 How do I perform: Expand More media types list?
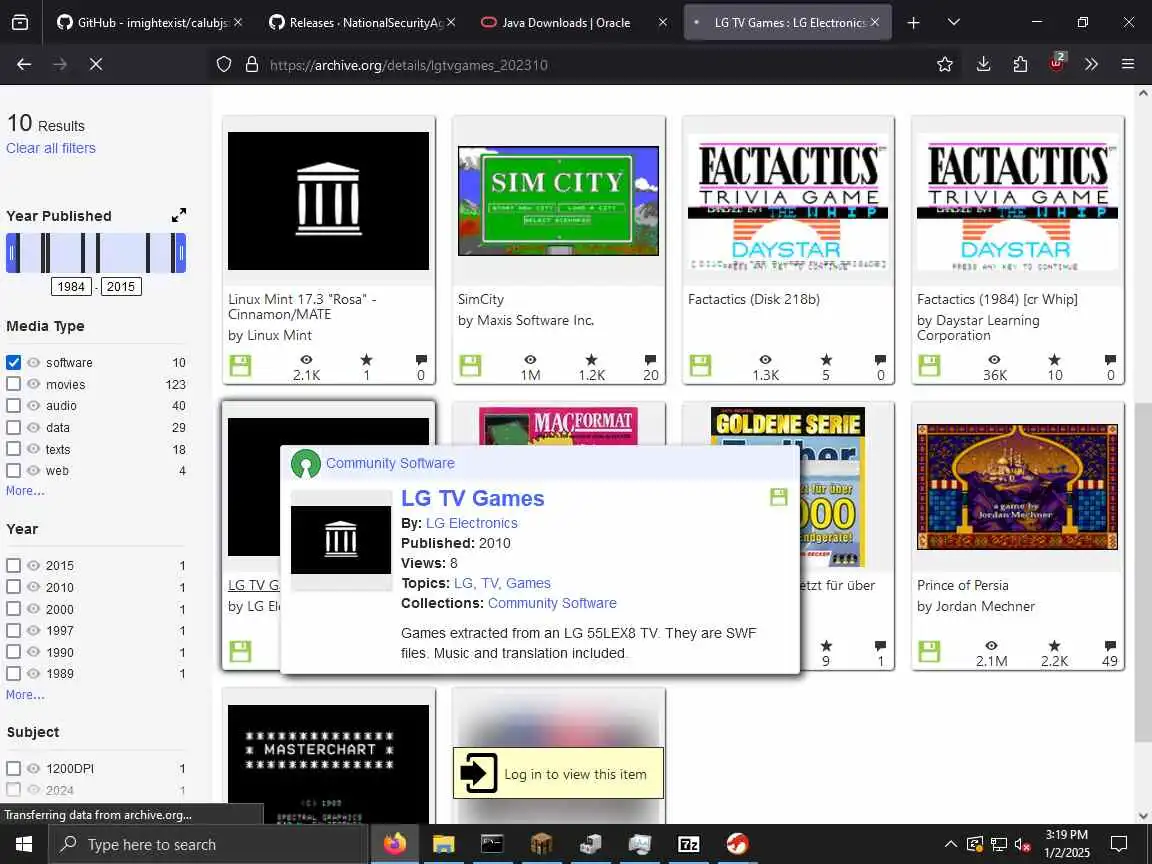coord(25,491)
